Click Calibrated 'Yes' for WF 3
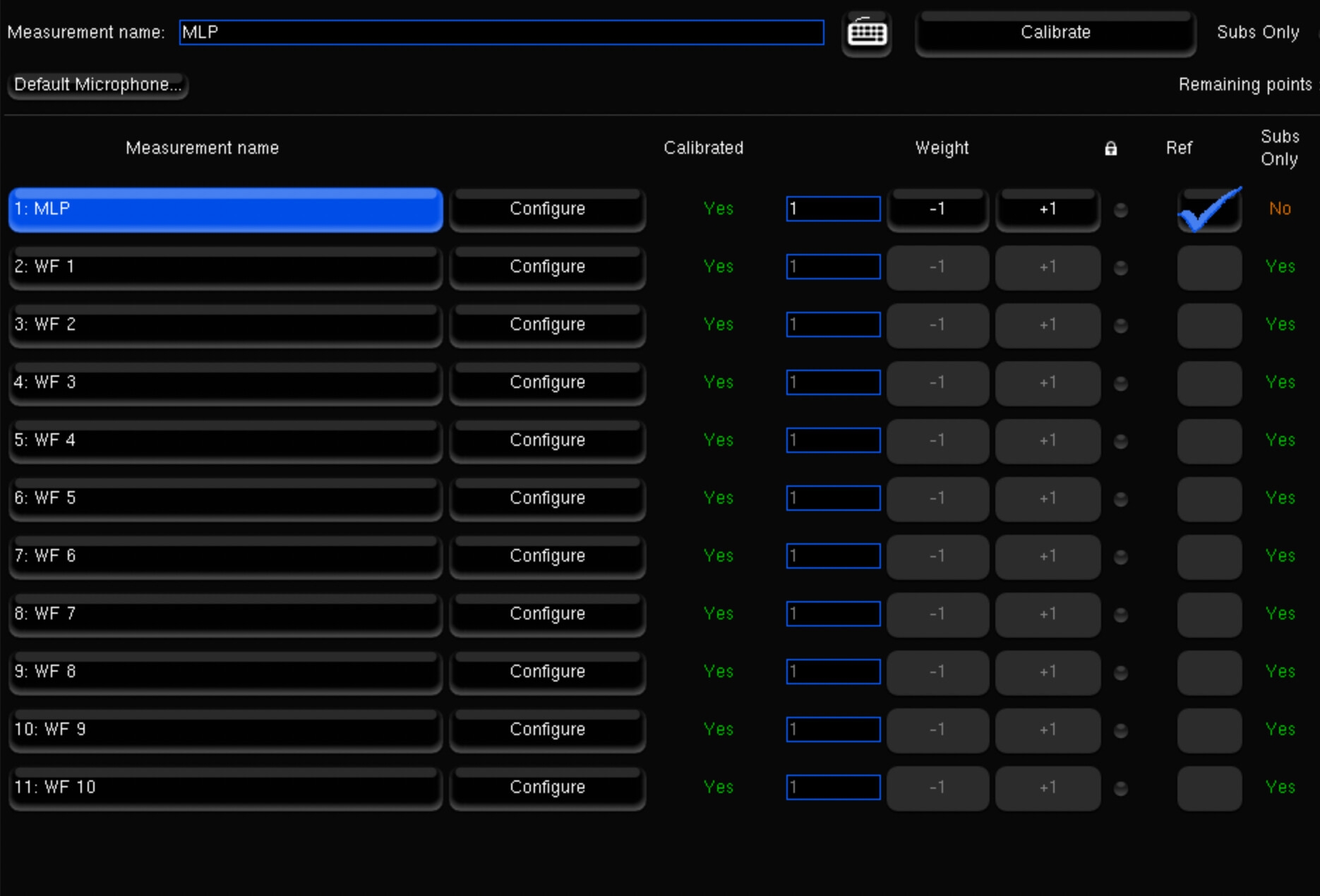This screenshot has height=896, width=1320. coord(718,382)
